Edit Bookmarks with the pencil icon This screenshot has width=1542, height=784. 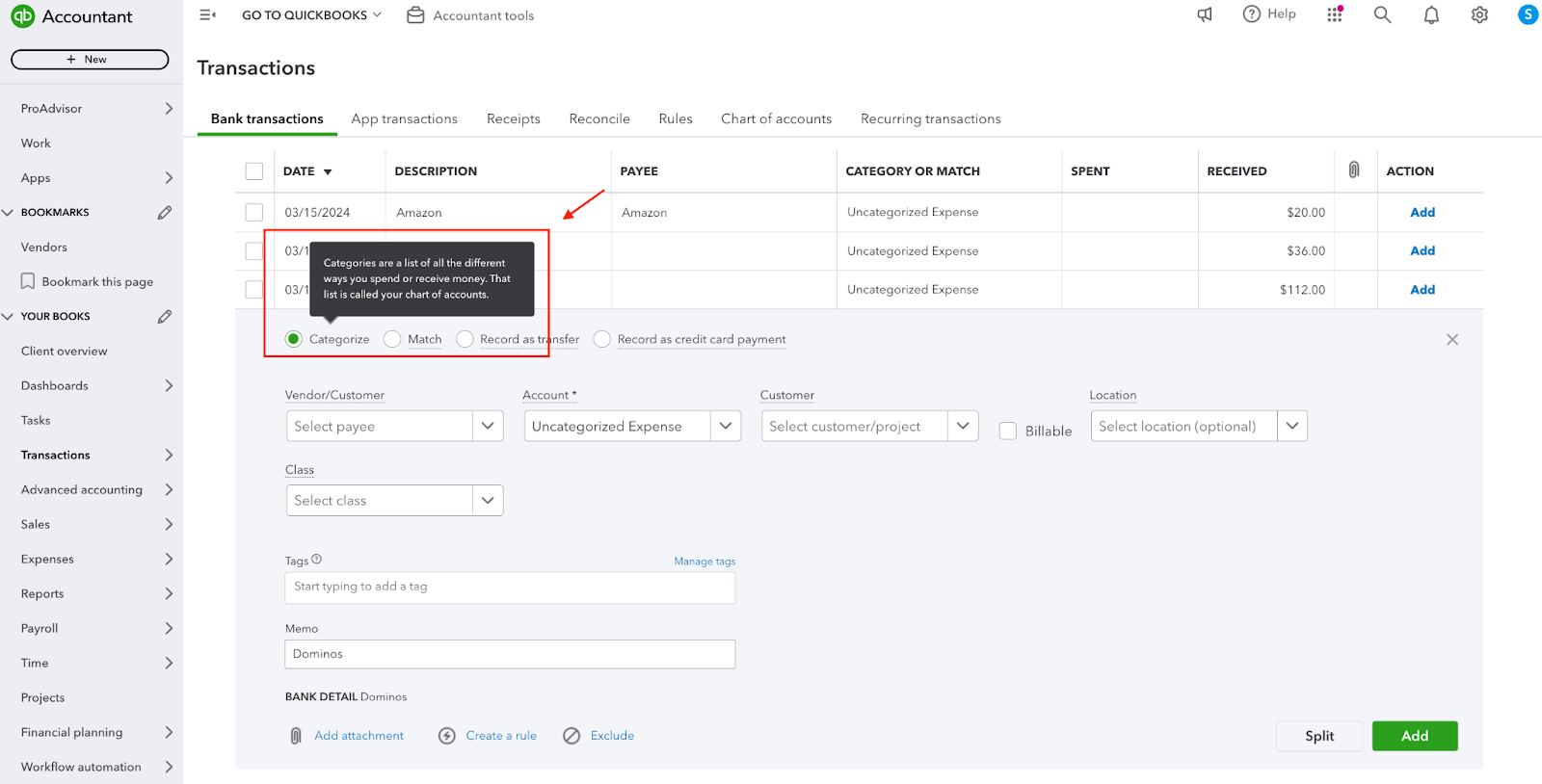165,212
